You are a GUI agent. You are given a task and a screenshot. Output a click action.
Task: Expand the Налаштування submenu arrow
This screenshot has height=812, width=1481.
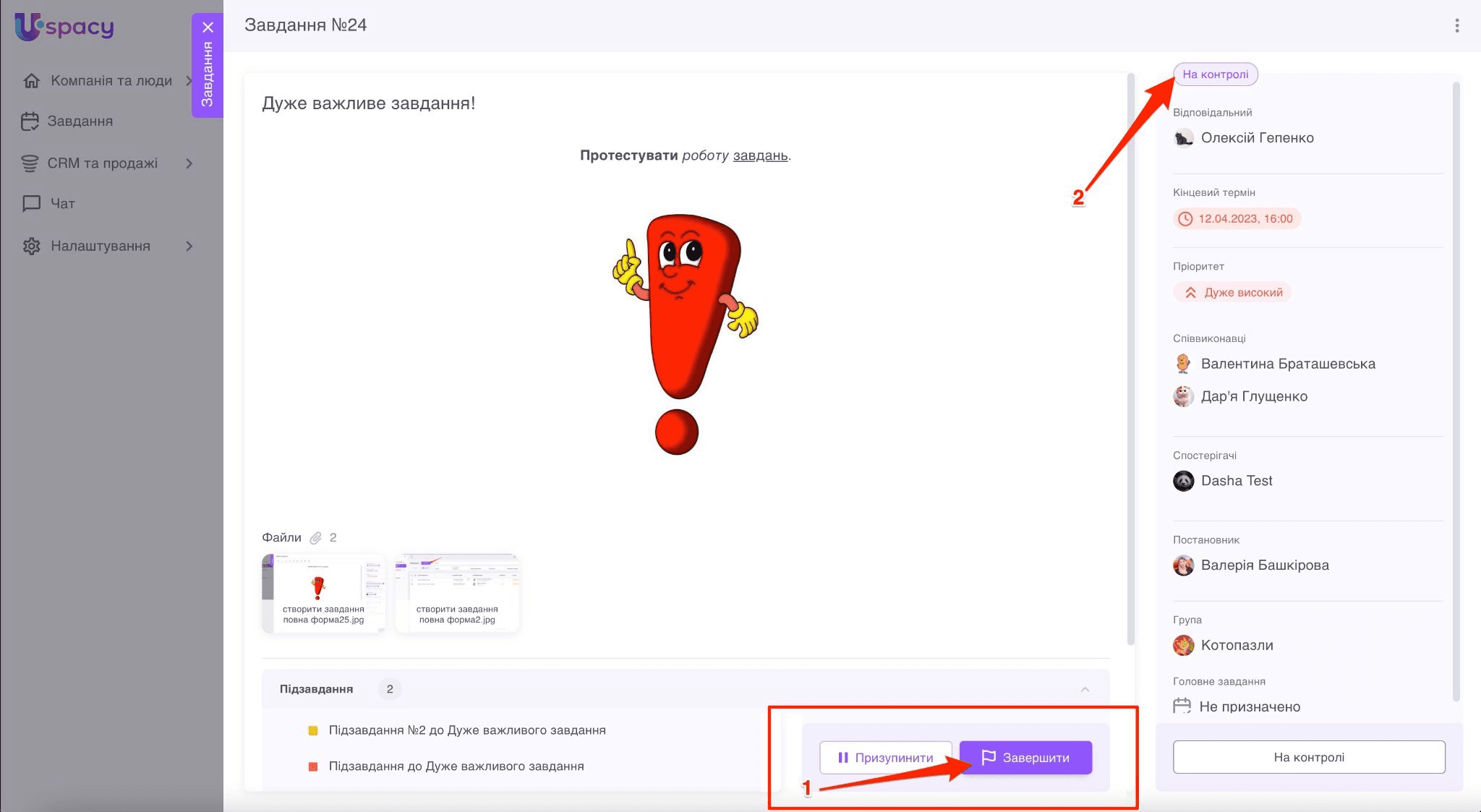pos(189,247)
